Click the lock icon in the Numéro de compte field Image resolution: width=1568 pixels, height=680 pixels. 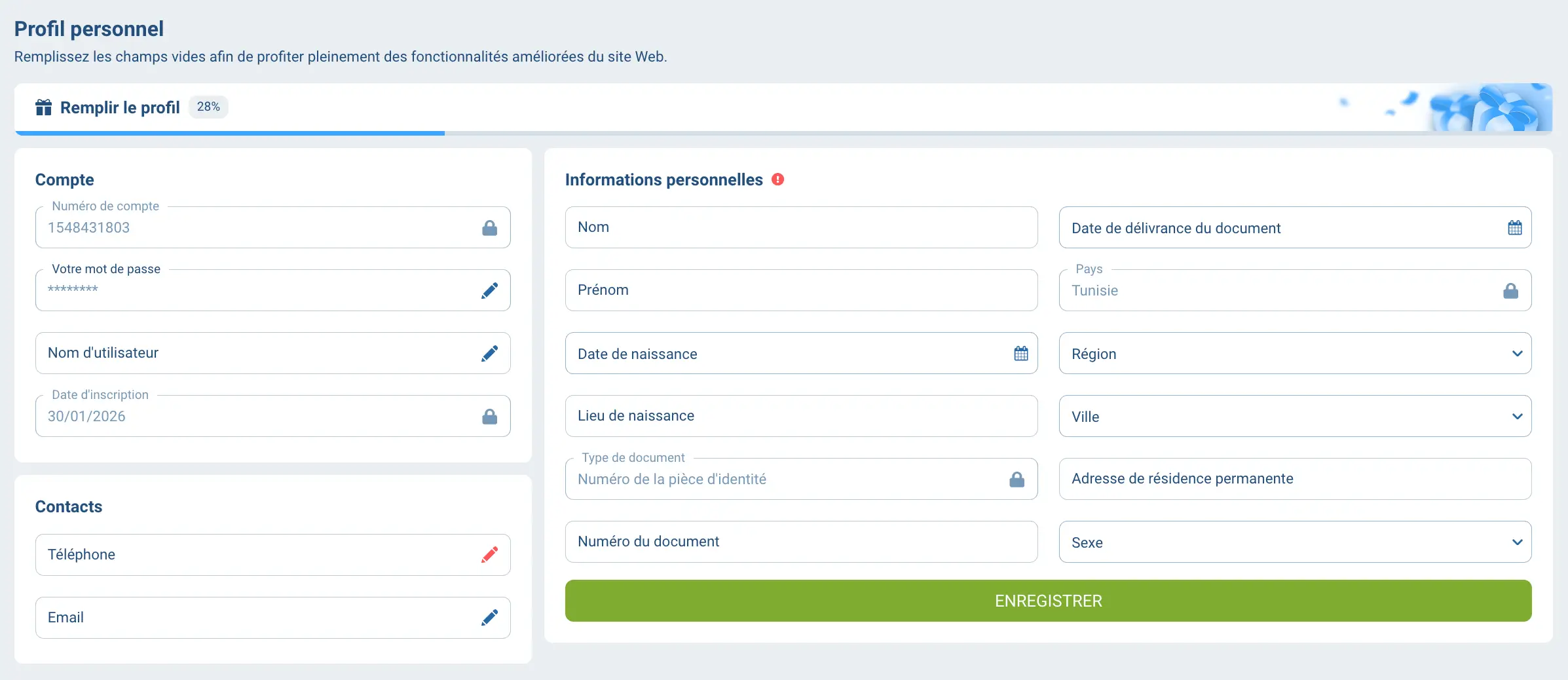pyautogui.click(x=489, y=228)
